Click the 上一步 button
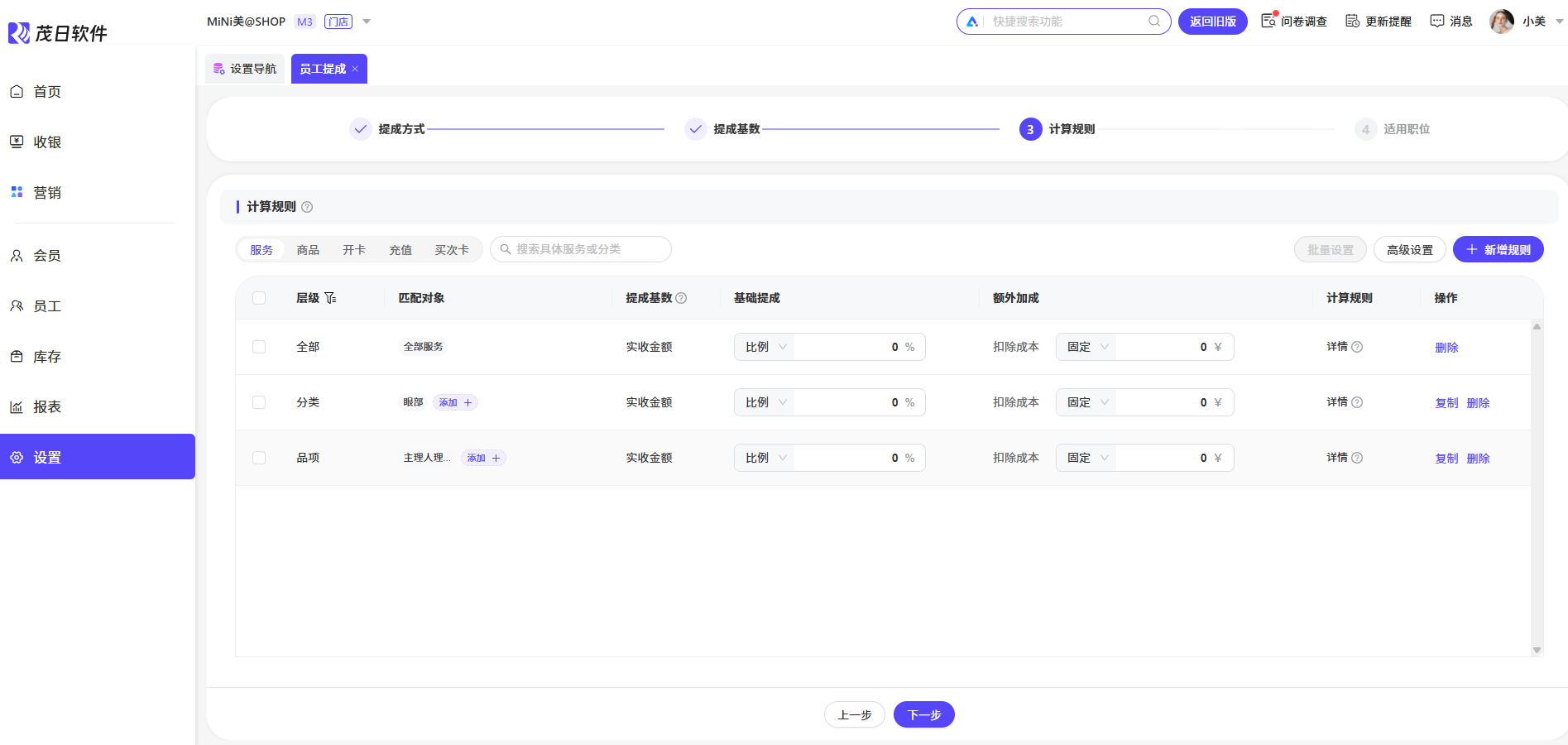Viewport: 1568px width, 745px height. click(855, 715)
